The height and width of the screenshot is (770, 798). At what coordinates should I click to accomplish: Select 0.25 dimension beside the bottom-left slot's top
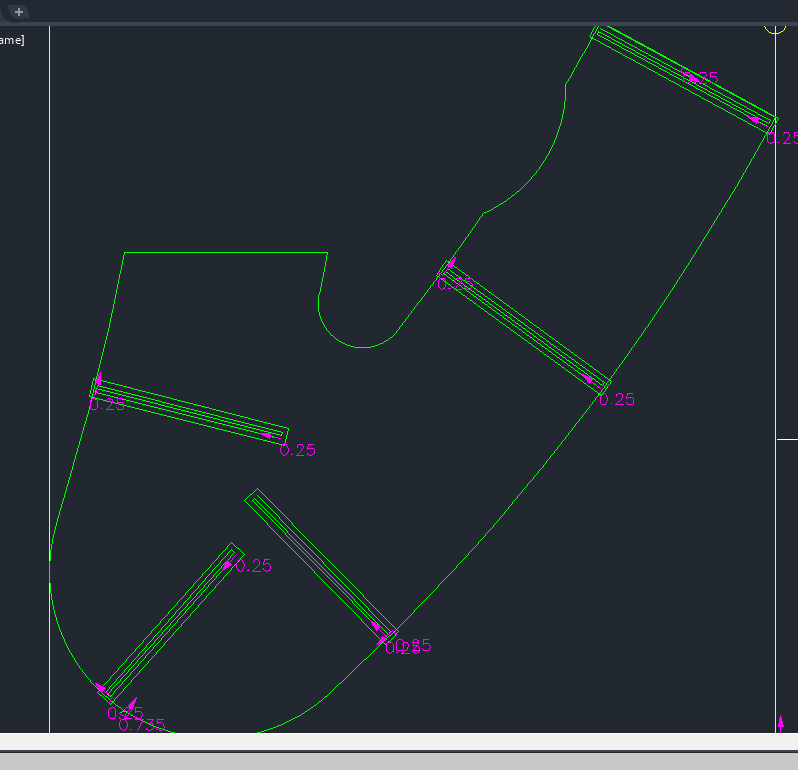tap(254, 566)
